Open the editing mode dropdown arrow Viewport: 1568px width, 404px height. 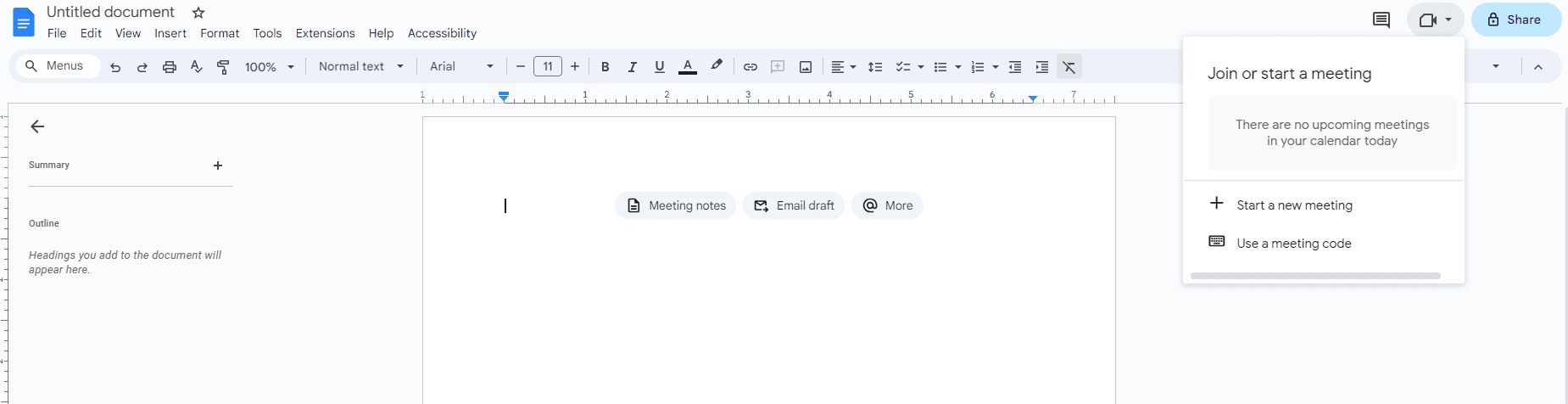(x=1496, y=66)
